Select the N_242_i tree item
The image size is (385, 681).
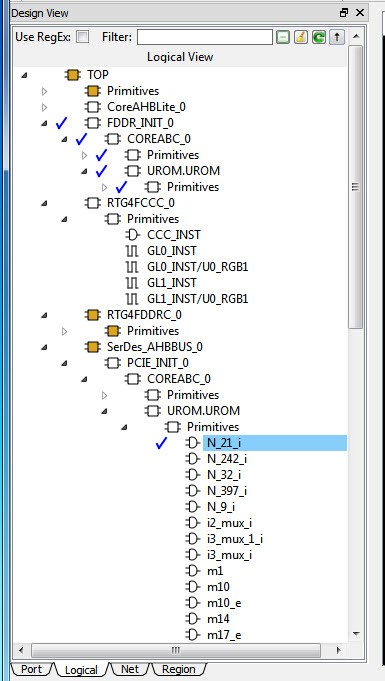click(227, 459)
